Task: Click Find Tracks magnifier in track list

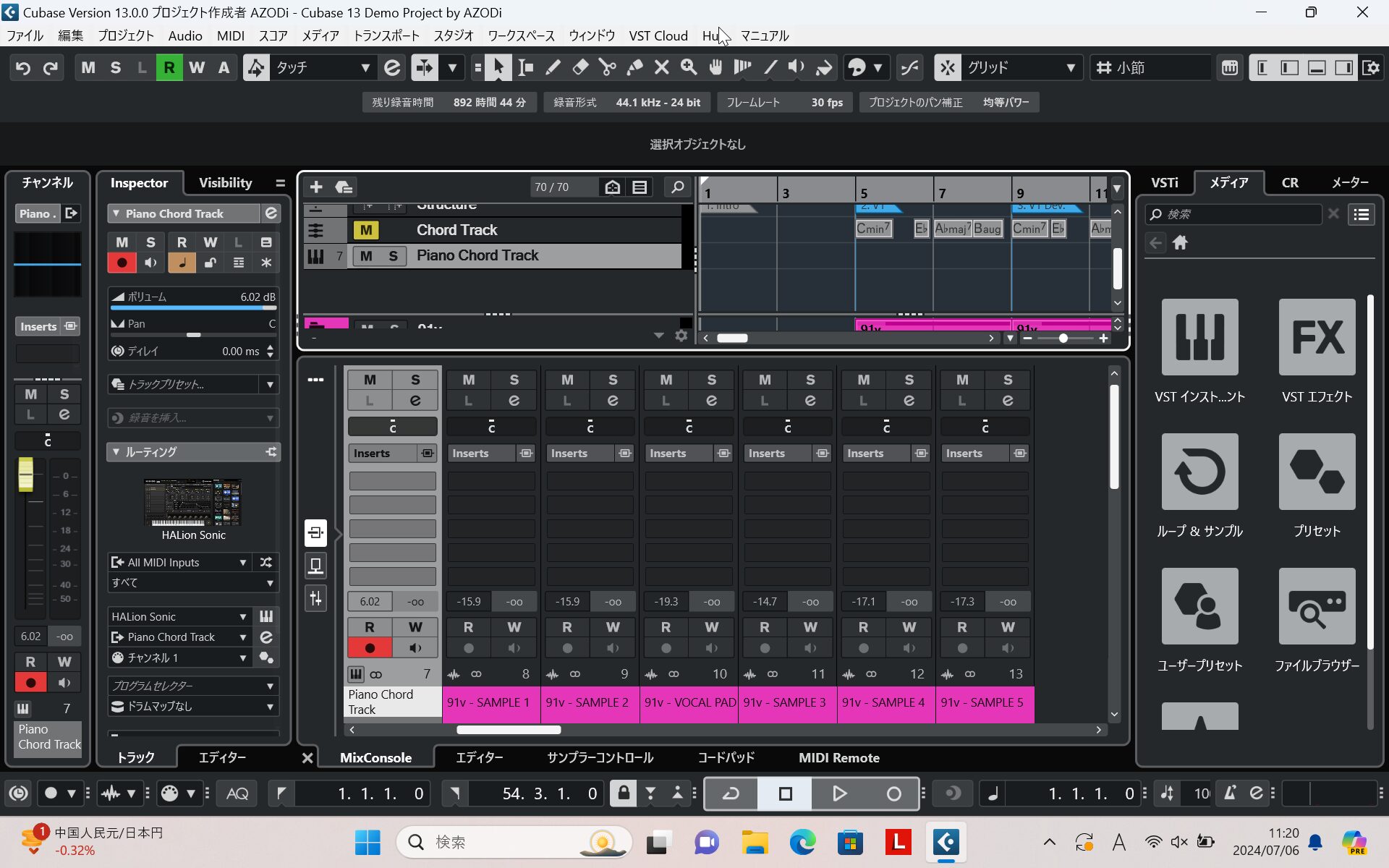Action: pyautogui.click(x=677, y=187)
